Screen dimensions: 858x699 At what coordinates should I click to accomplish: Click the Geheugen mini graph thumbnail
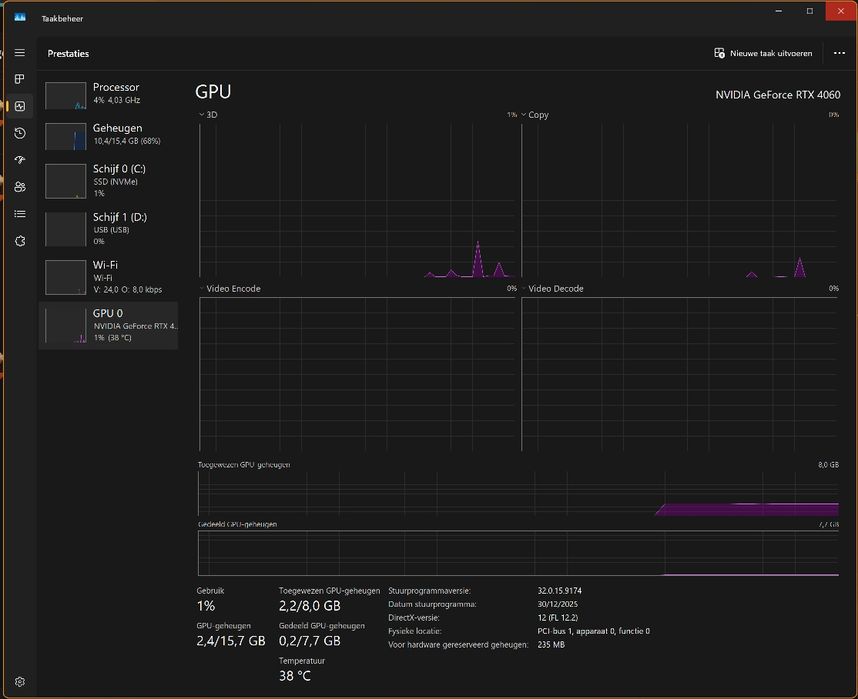tap(66, 136)
